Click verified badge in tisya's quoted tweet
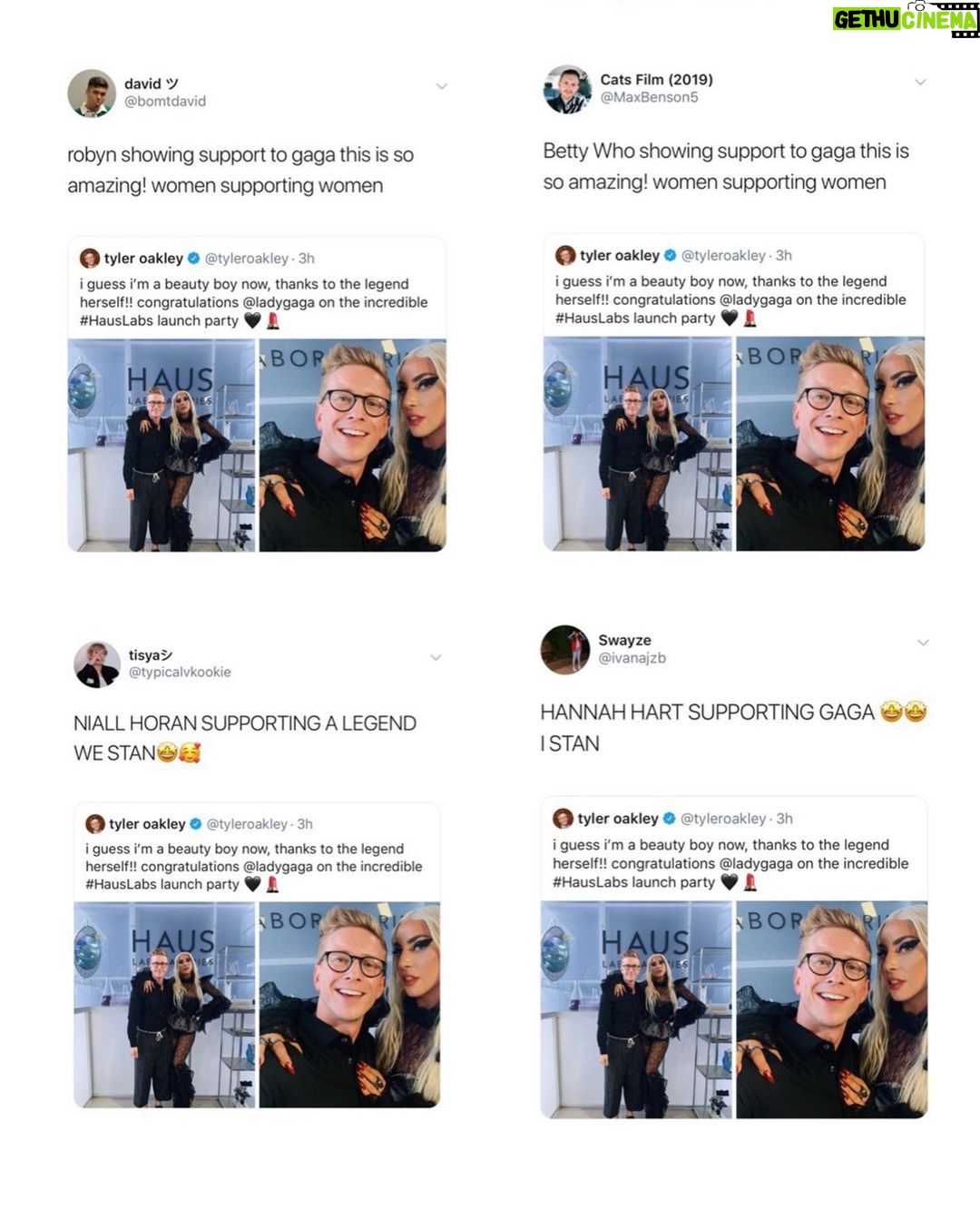Viewport: 980px width, 1219px height. tap(195, 824)
